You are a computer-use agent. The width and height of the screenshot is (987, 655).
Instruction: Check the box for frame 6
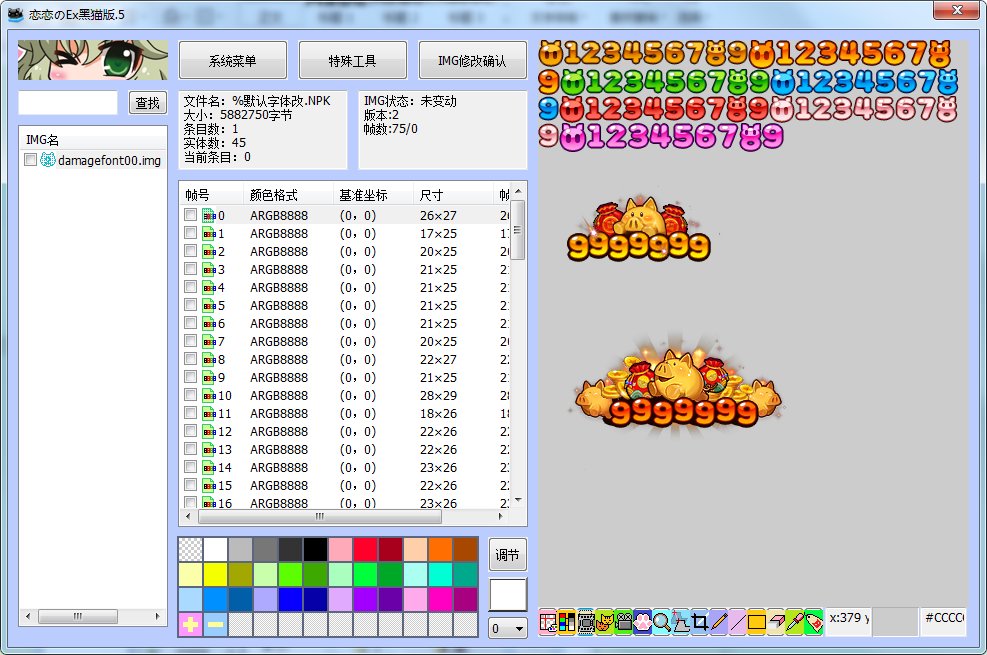point(190,323)
